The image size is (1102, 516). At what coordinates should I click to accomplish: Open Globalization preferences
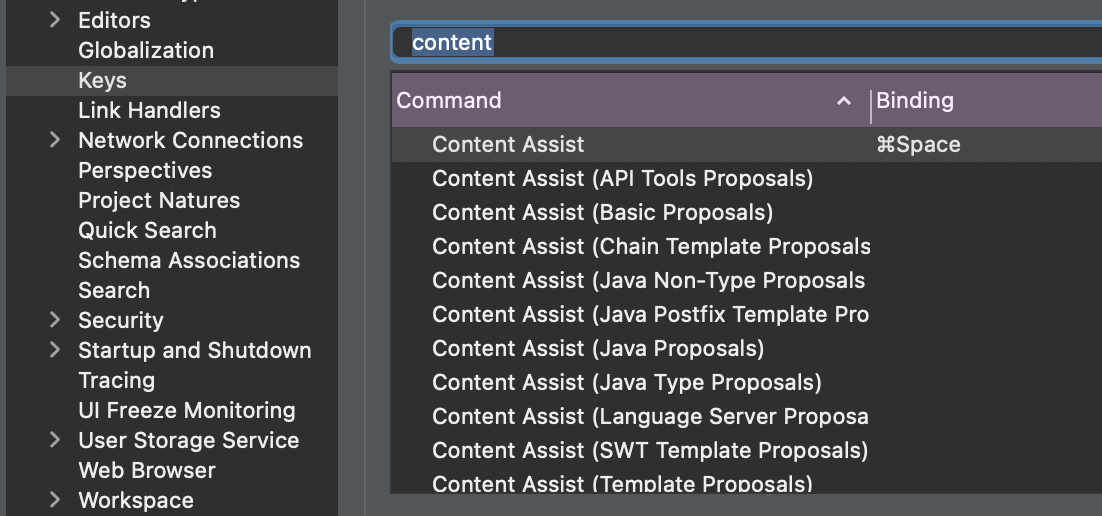tap(146, 50)
